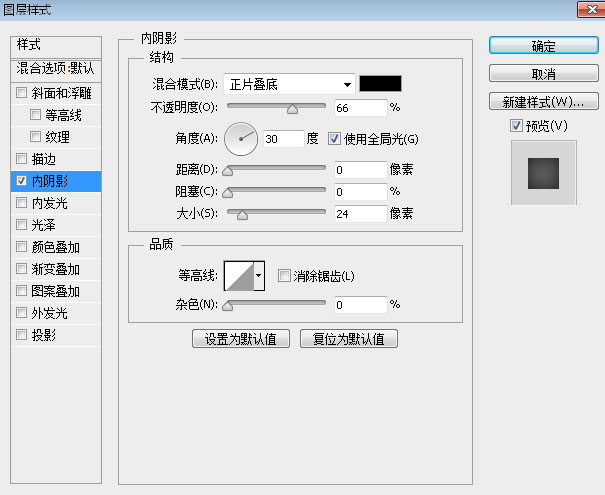This screenshot has height=495, width=605.
Task: Click the 不透明度 value field showing 66
Action: (x=360, y=108)
